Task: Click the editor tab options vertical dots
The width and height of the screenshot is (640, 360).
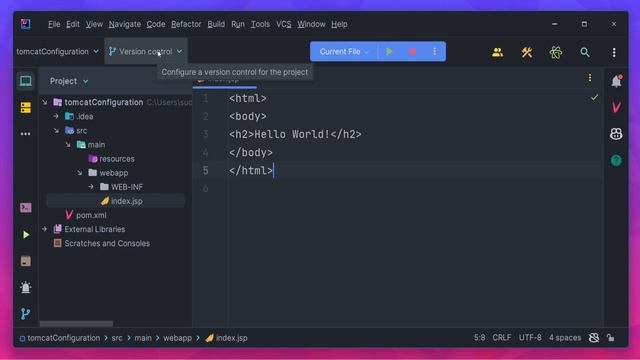Action: click(590, 78)
